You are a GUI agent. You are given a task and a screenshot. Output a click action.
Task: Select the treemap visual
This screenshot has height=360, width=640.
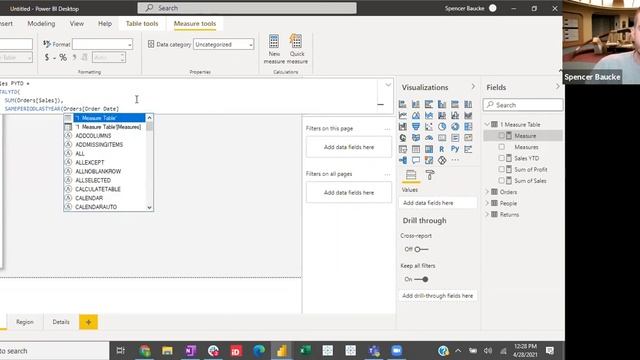pyautogui.click(x=468, y=127)
